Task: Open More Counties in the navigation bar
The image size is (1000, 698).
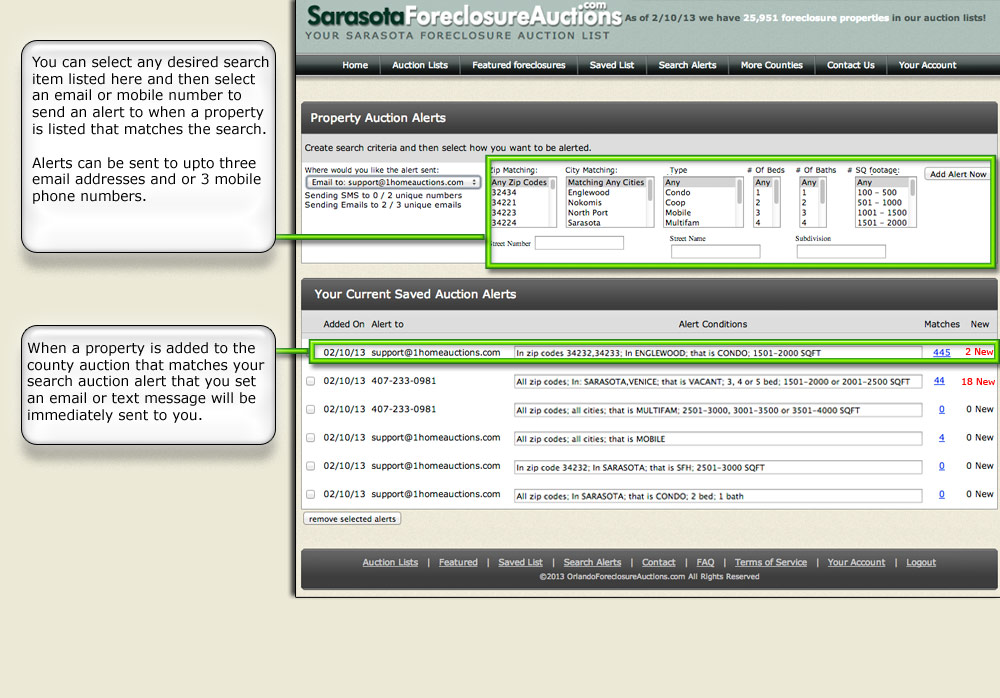Action: 771,65
